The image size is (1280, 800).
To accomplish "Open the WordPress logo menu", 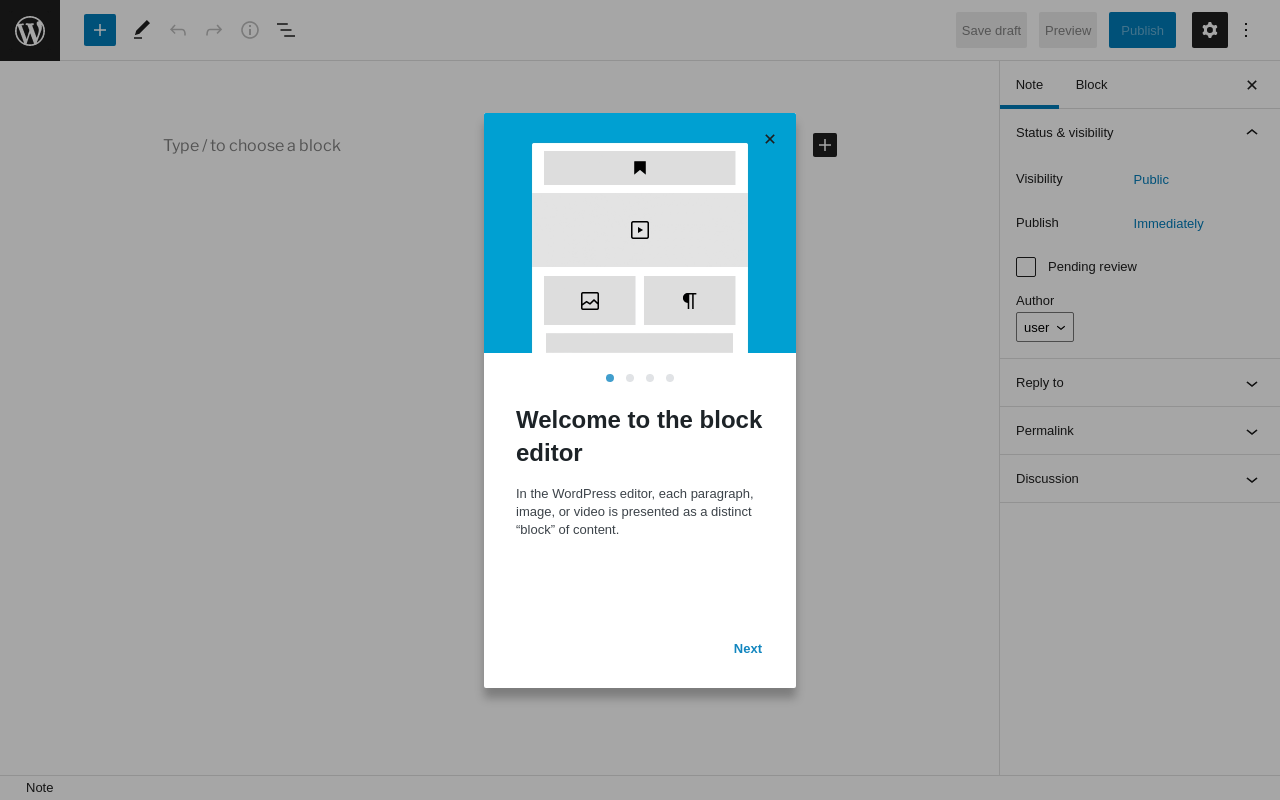I will pos(30,30).
